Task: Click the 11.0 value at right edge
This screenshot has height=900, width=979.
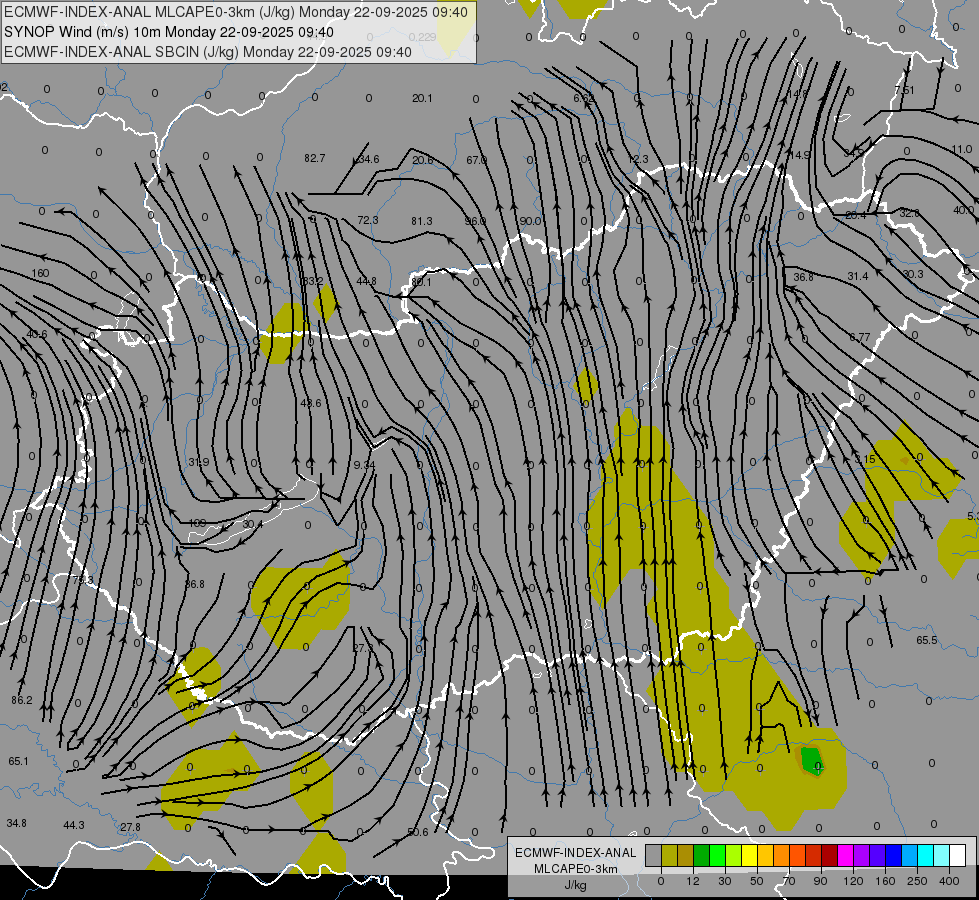Action: 962,149
